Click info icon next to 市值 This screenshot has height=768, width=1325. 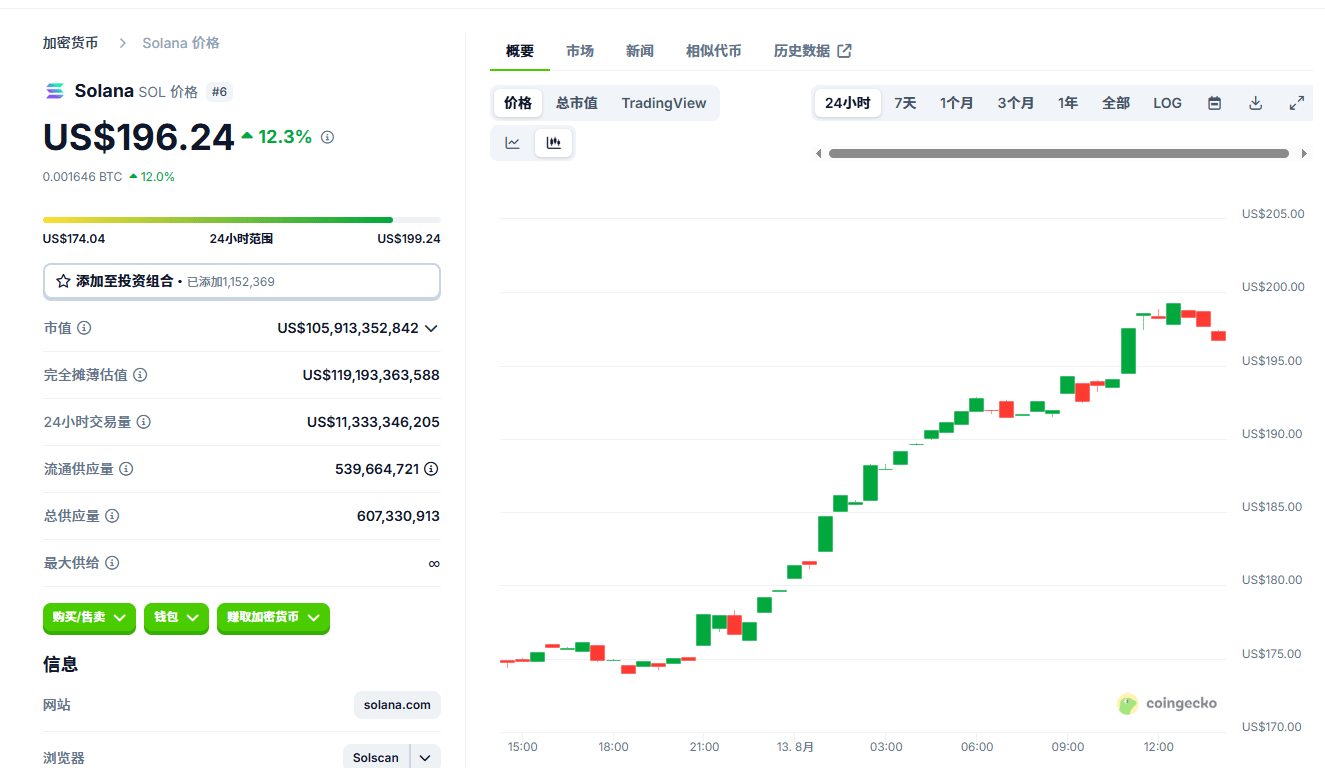84,328
